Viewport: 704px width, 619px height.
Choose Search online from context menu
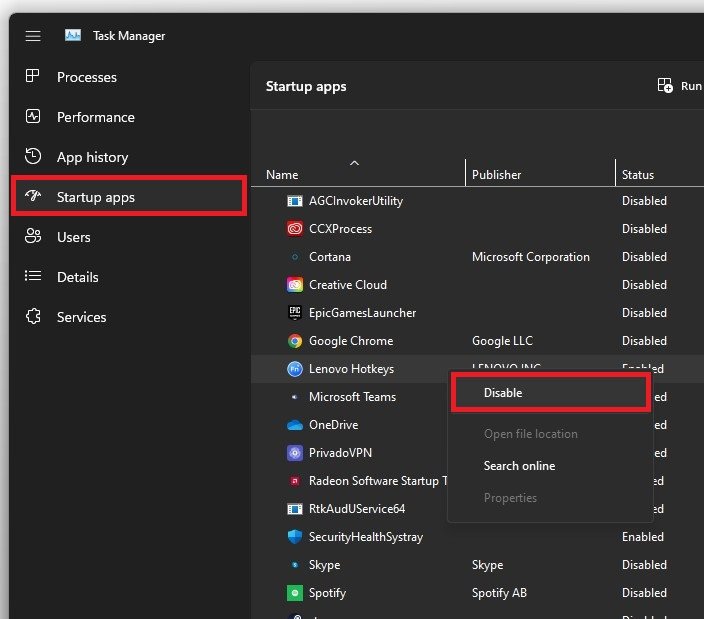click(x=519, y=466)
